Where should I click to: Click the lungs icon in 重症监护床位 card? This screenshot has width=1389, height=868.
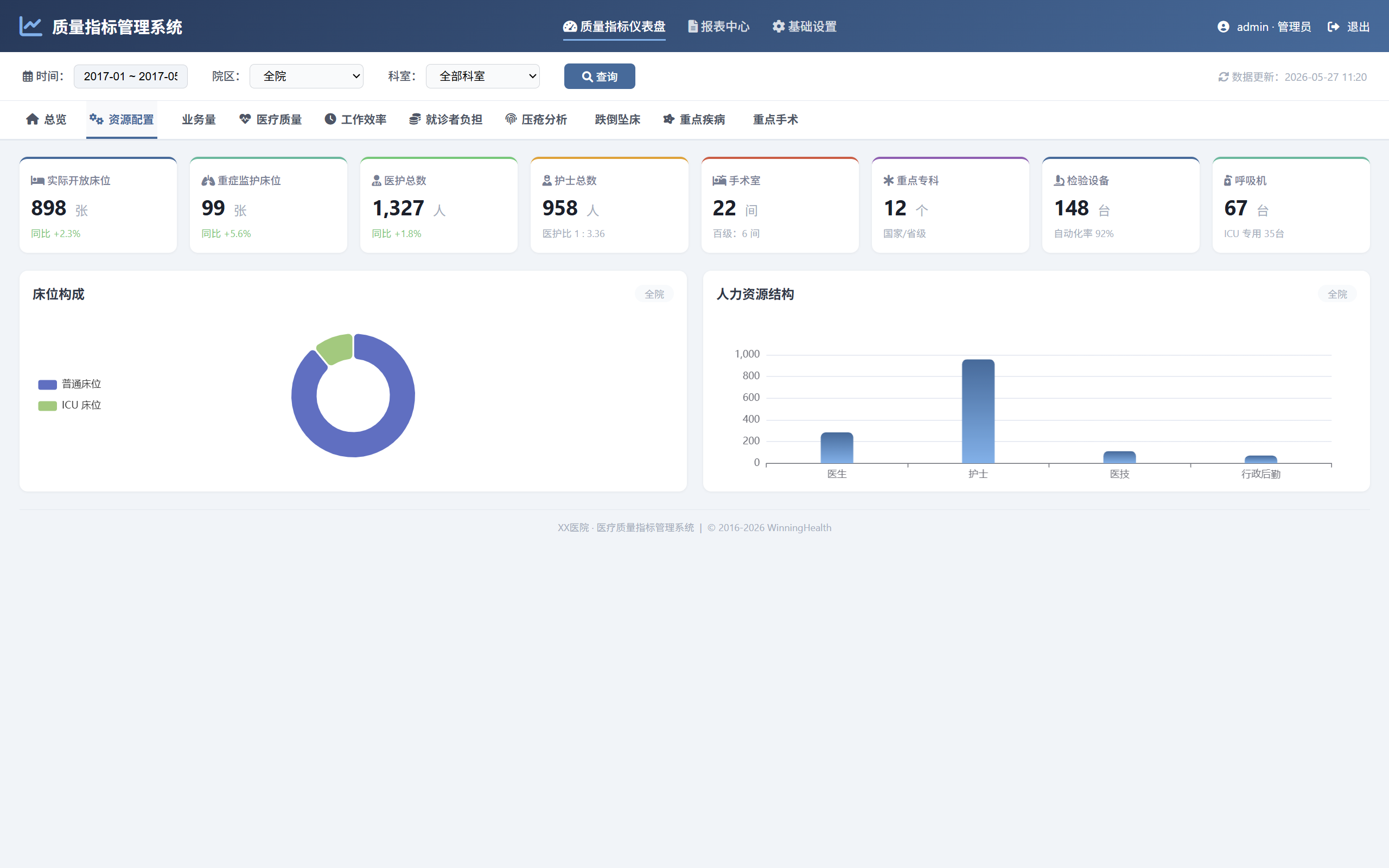[208, 181]
